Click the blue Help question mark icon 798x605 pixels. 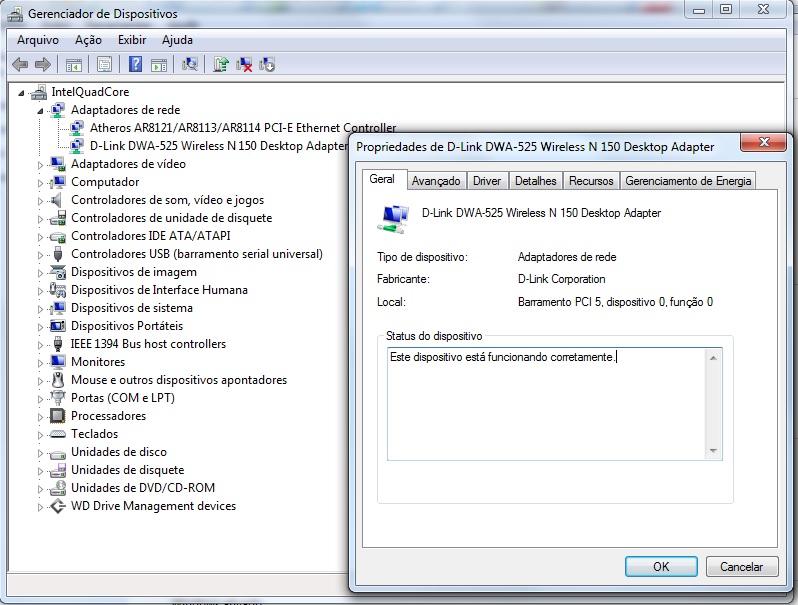(x=135, y=64)
